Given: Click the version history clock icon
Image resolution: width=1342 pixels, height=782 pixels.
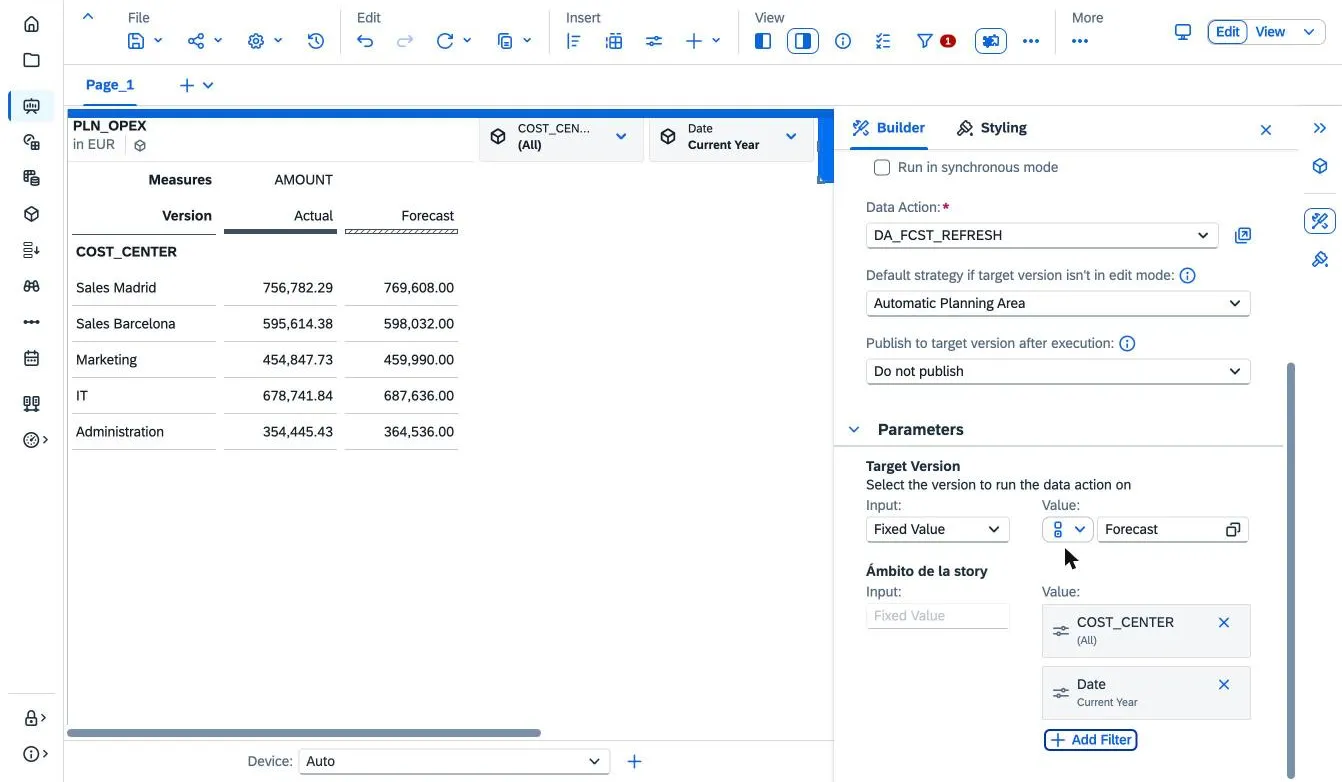Looking at the screenshot, I should (x=316, y=41).
